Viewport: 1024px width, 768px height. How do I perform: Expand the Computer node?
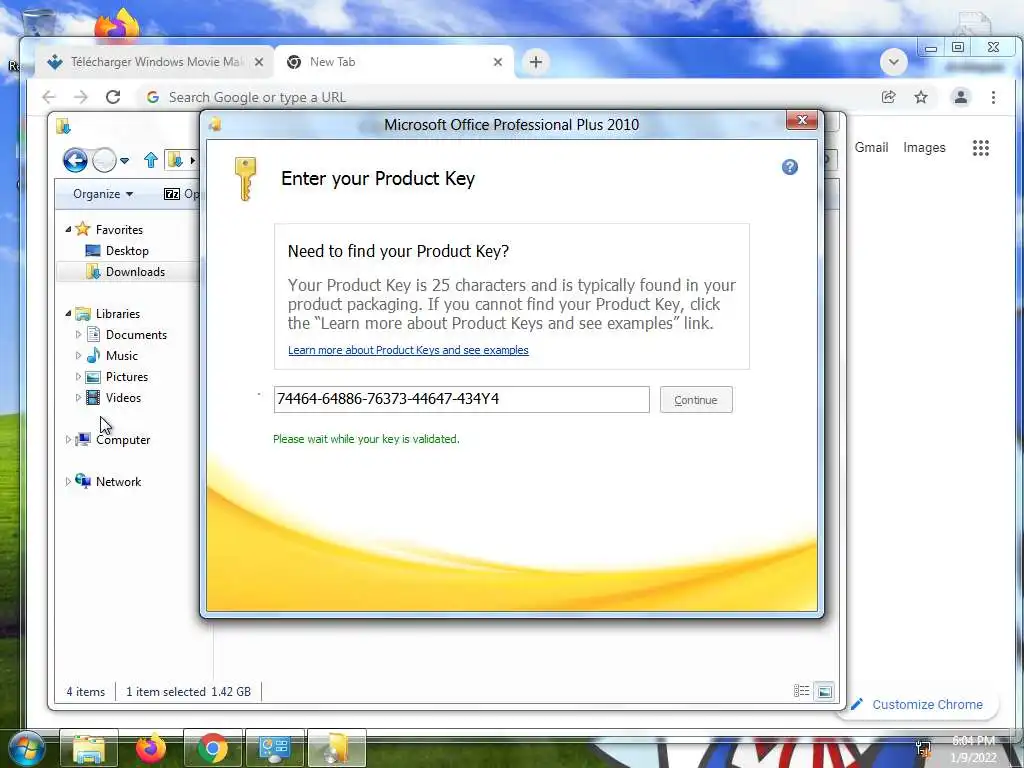tap(68, 440)
